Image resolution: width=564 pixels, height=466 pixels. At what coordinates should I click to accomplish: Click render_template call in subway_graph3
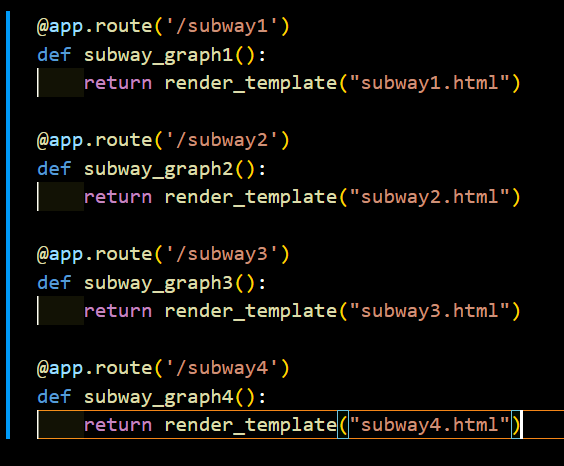click(x=251, y=312)
